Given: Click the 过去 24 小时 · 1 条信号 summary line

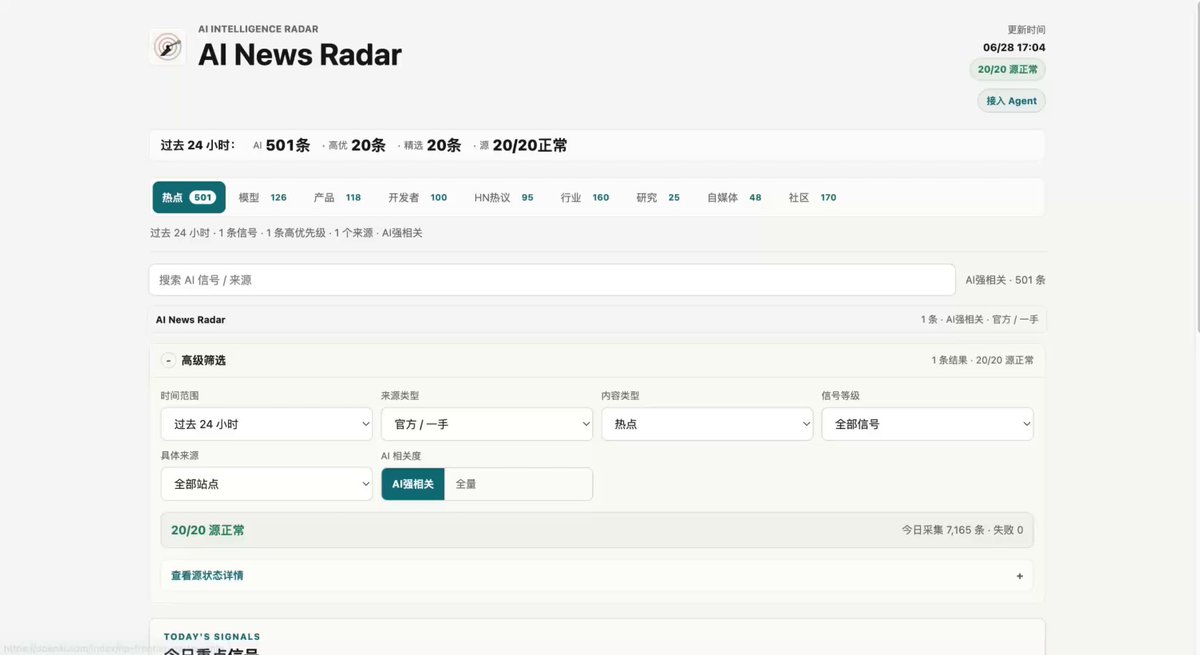Looking at the screenshot, I should click(286, 233).
